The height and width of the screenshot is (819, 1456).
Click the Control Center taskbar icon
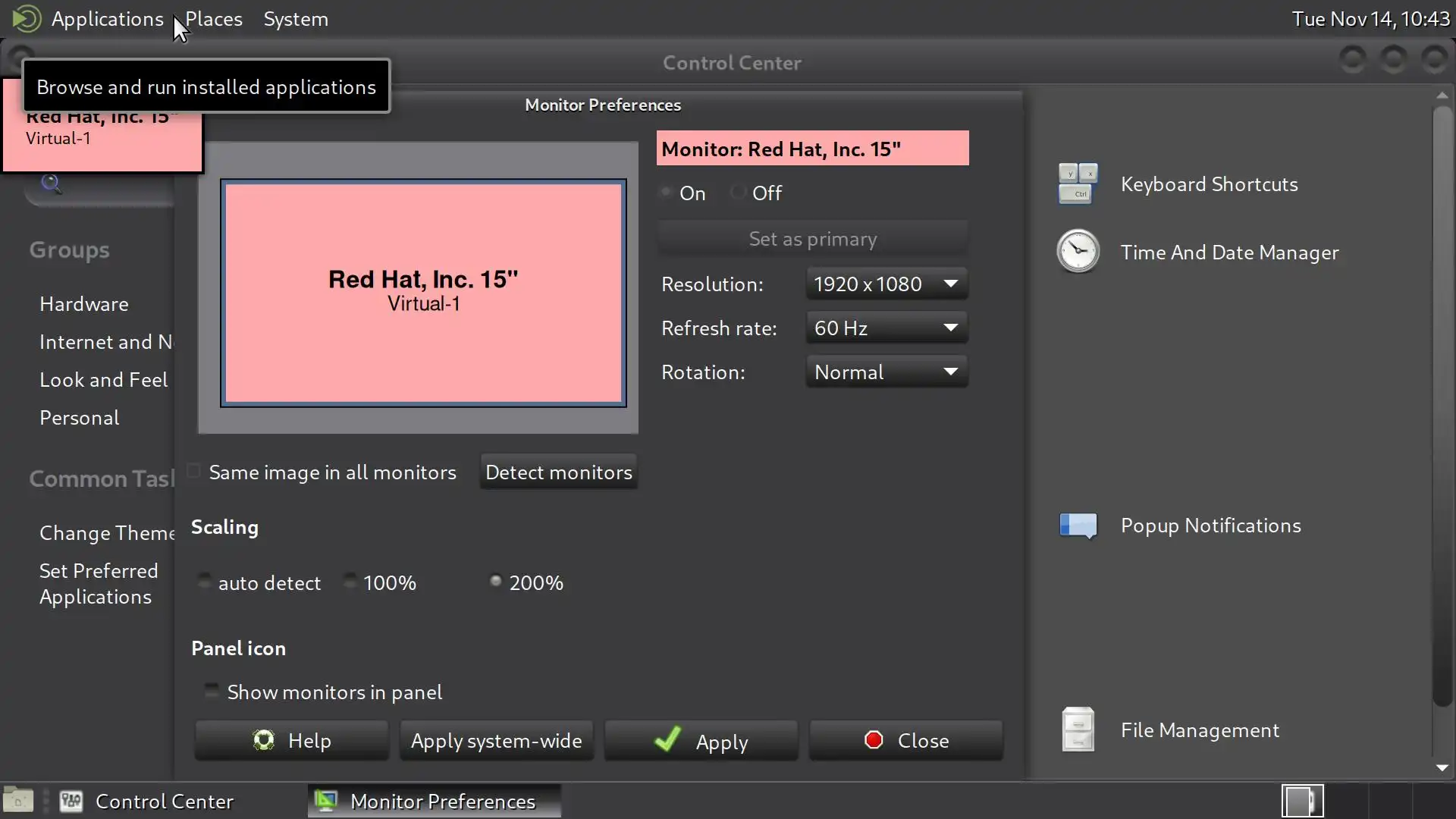[71, 801]
